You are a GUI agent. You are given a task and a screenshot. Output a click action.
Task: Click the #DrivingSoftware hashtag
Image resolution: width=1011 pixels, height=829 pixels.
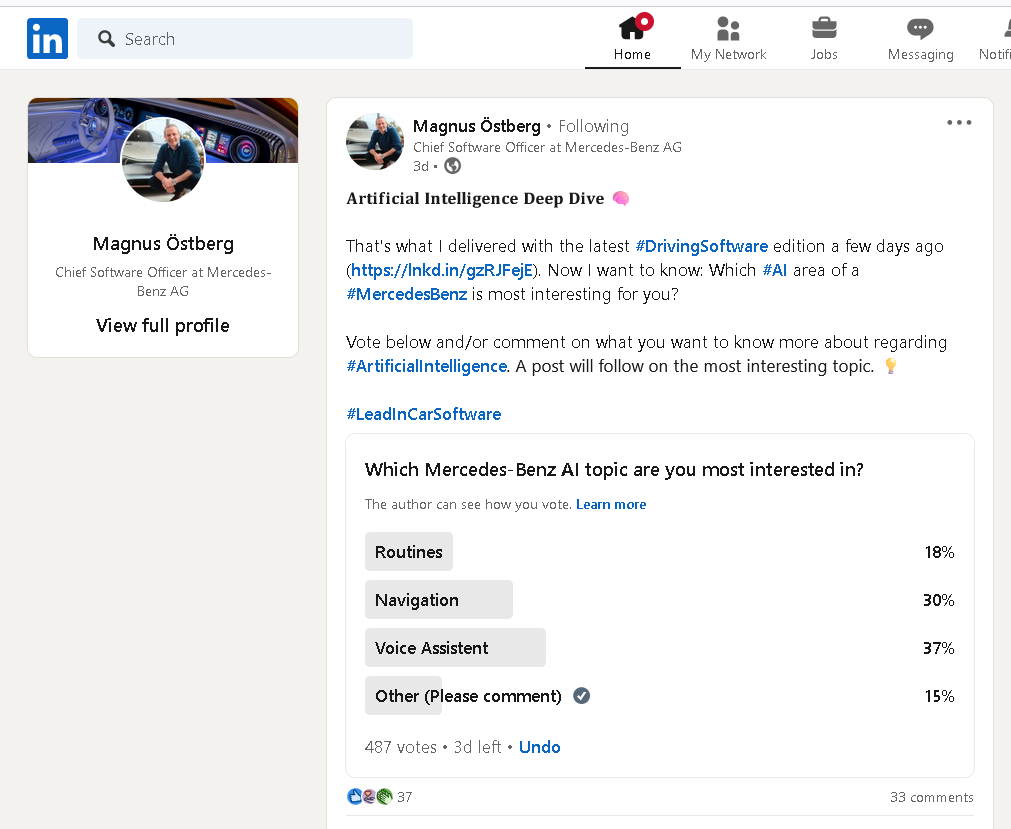pos(701,246)
